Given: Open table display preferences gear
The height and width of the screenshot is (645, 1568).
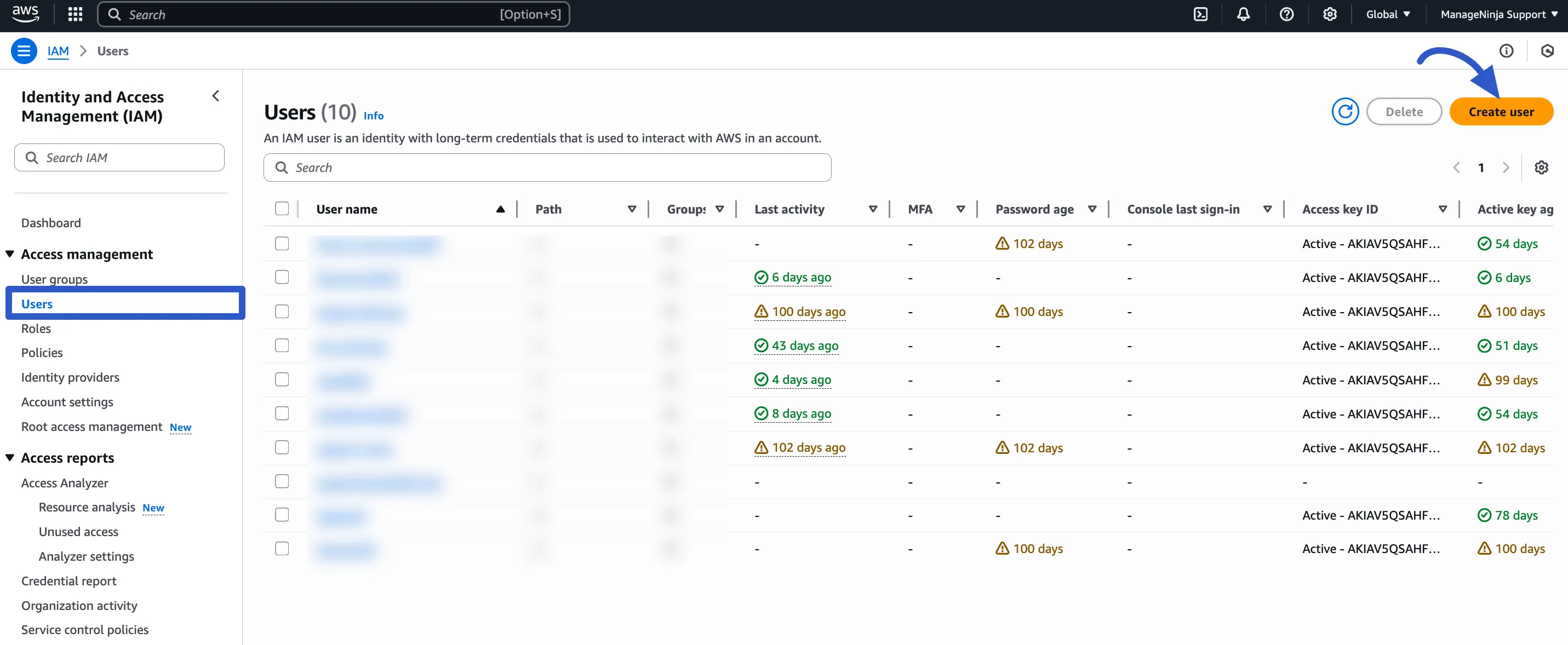Looking at the screenshot, I should (x=1541, y=168).
